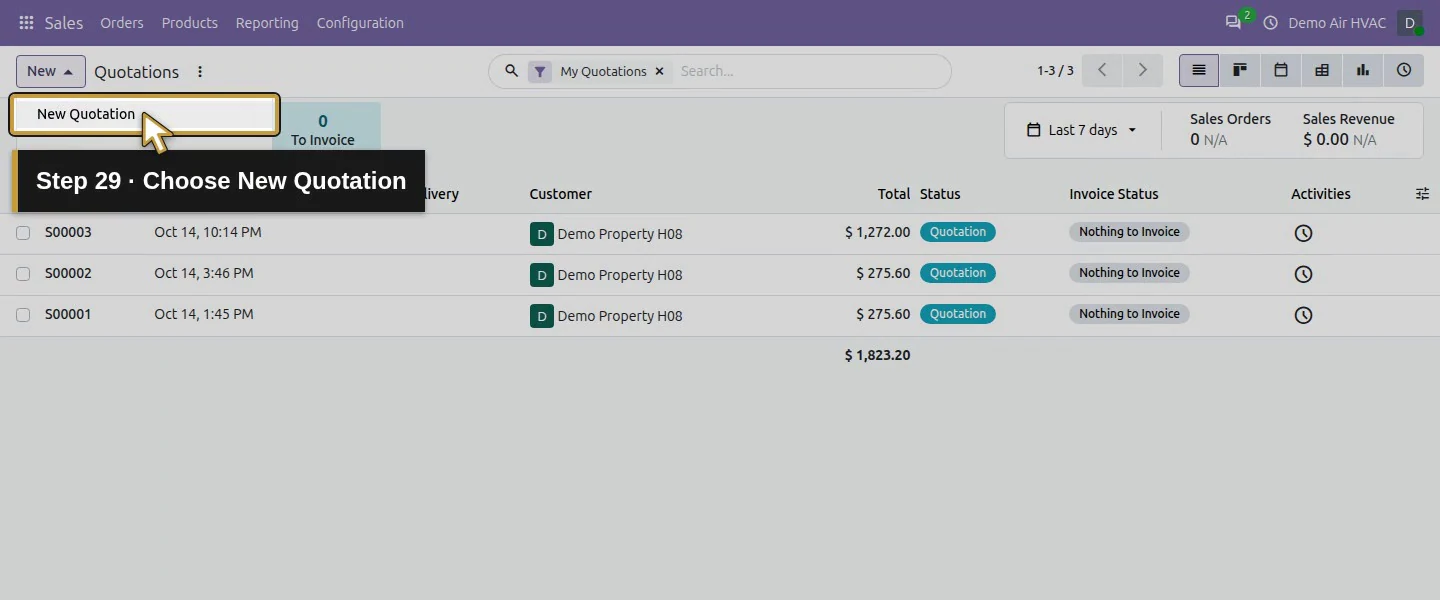Switch to activity view
The width and height of the screenshot is (1440, 600).
click(x=1404, y=71)
